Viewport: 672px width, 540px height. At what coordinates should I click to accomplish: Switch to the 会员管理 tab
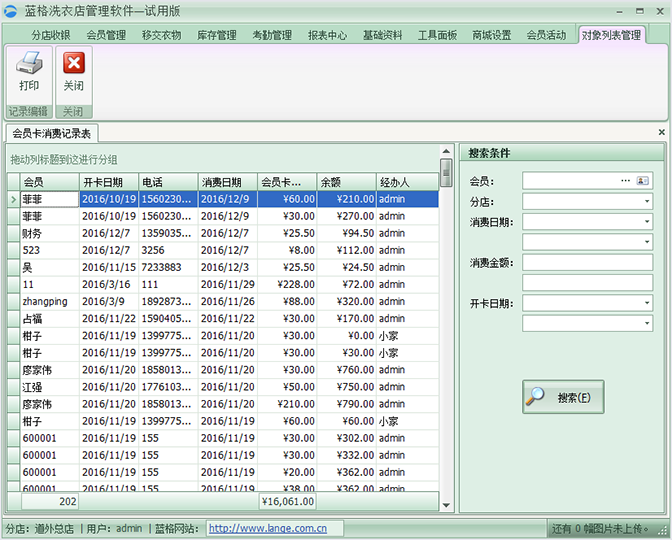[x=106, y=35]
